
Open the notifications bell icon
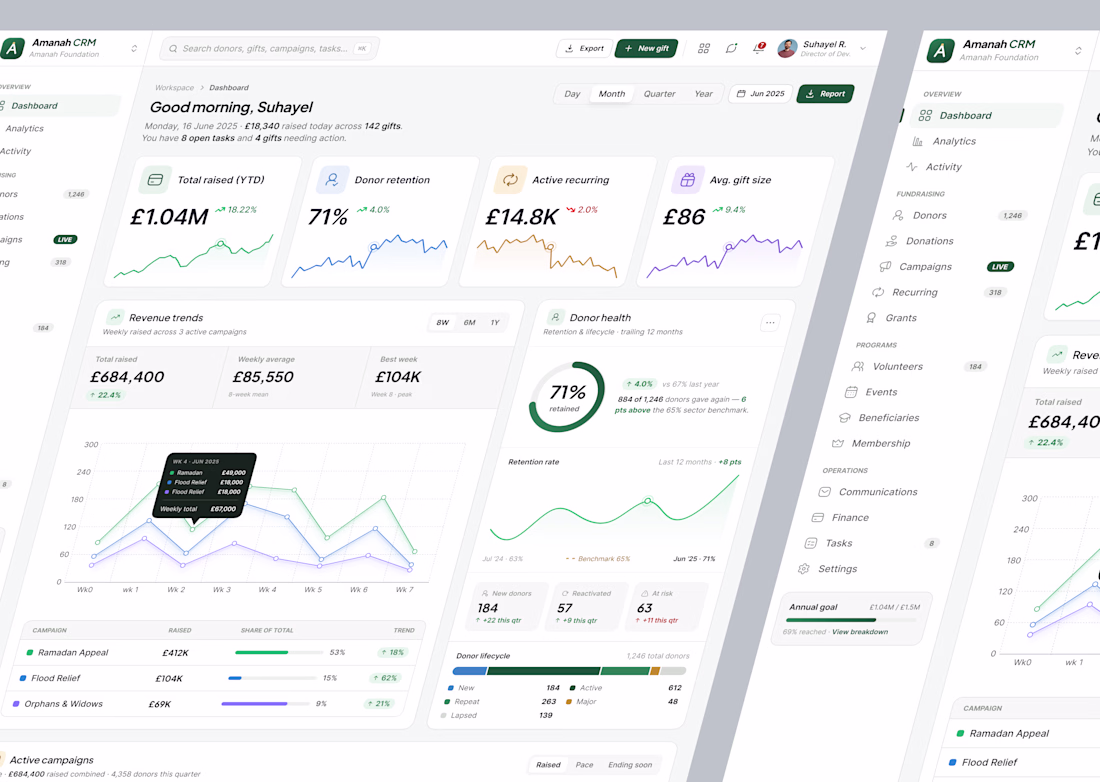click(758, 48)
